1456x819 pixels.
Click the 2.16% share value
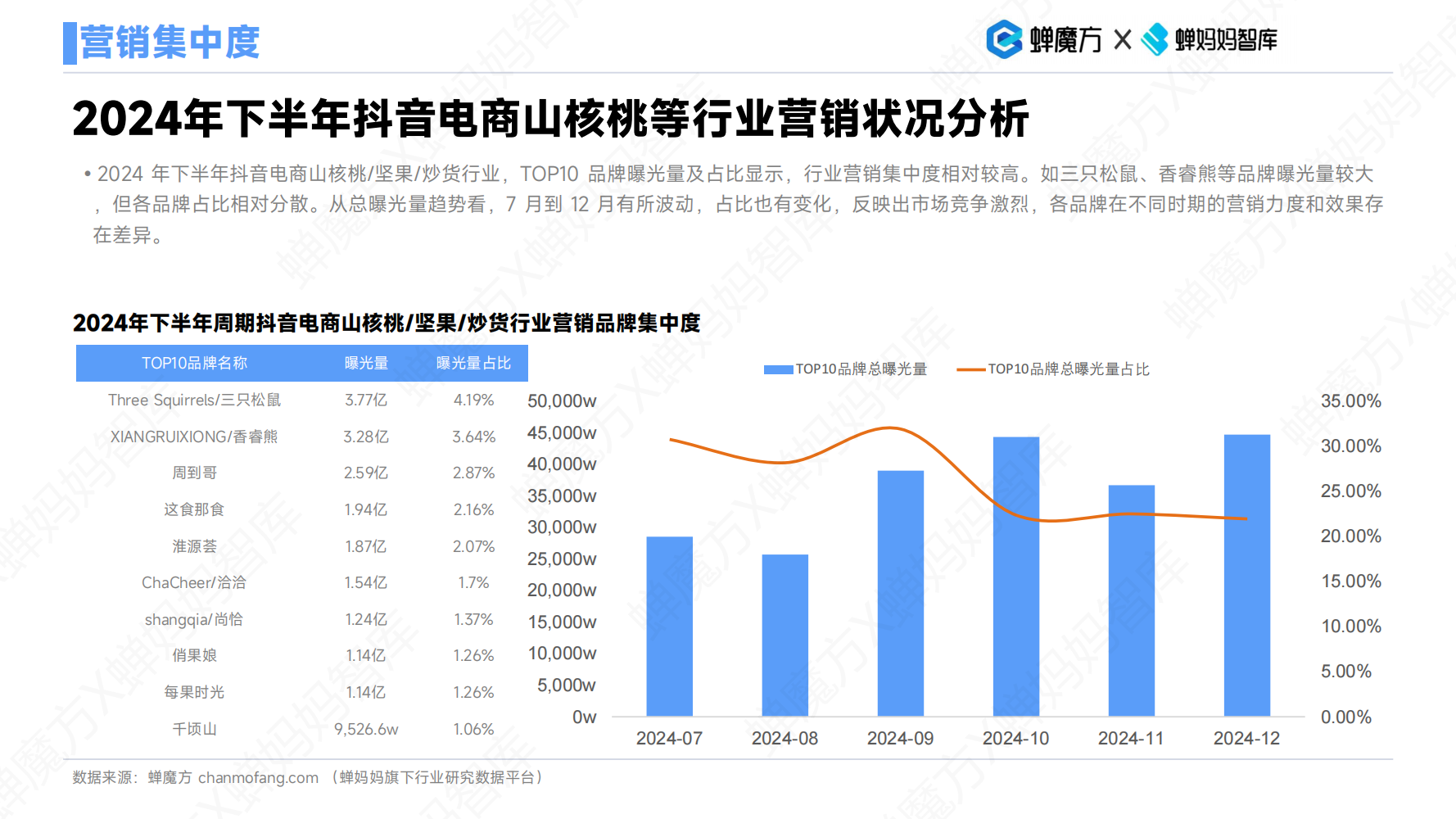coord(473,509)
